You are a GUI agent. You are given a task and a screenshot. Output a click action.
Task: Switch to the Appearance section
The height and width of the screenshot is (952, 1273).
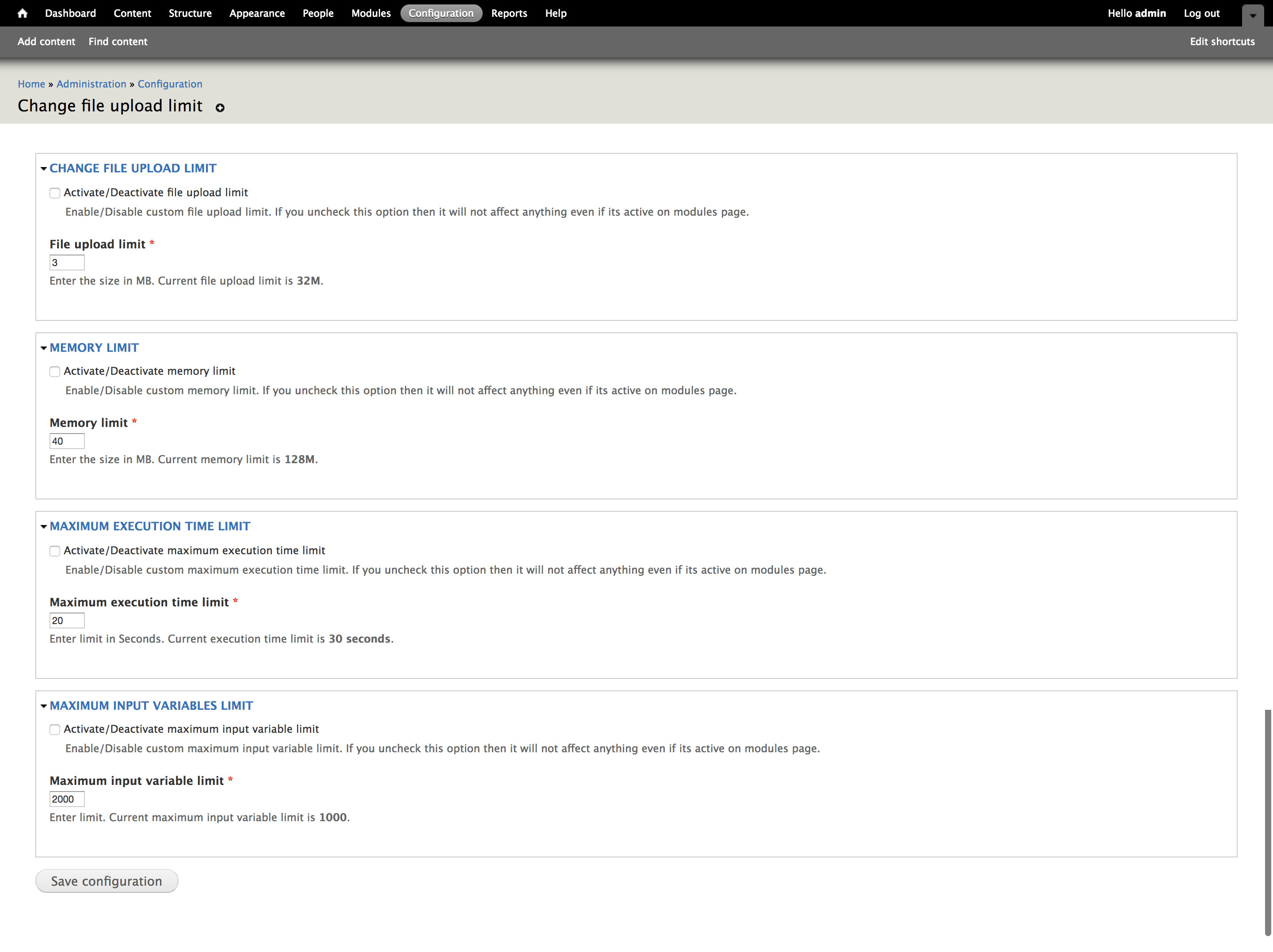(257, 13)
